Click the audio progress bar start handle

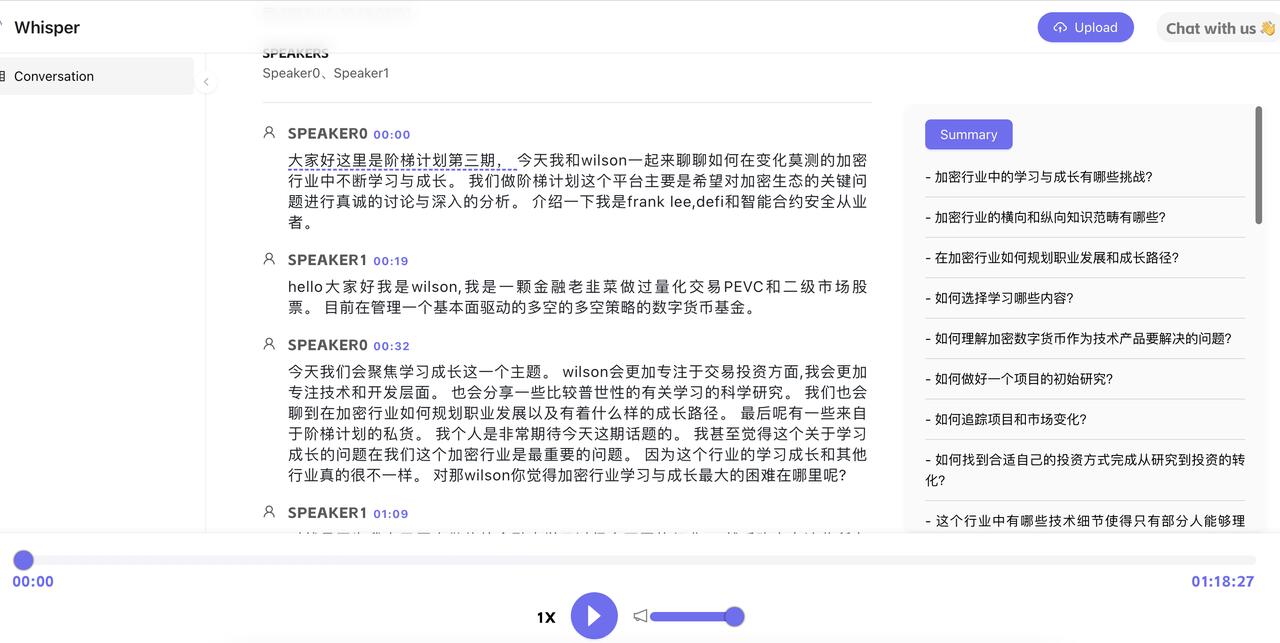click(23, 560)
